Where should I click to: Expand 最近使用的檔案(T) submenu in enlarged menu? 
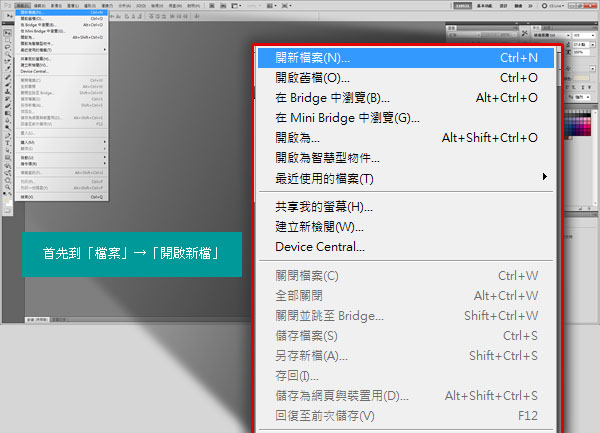pos(406,178)
